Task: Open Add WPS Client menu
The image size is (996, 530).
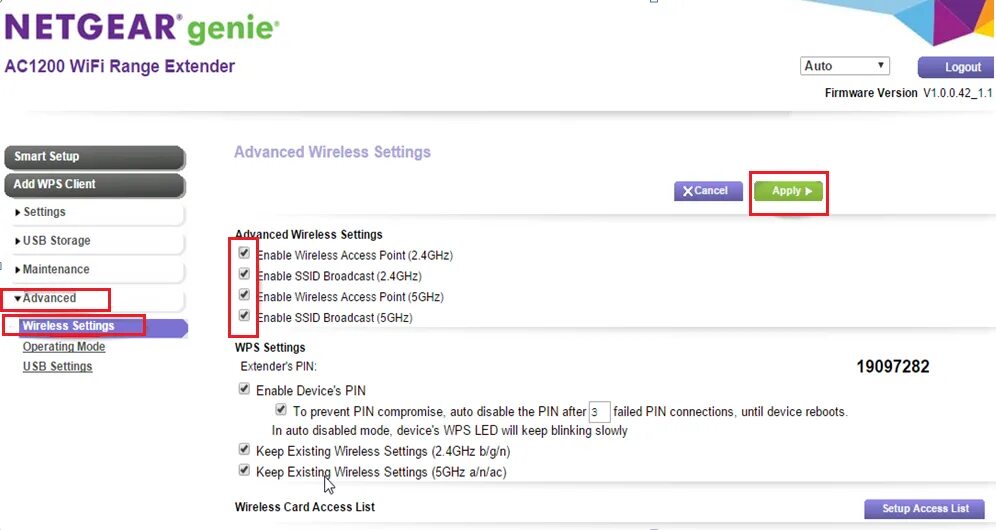Action: (95, 184)
